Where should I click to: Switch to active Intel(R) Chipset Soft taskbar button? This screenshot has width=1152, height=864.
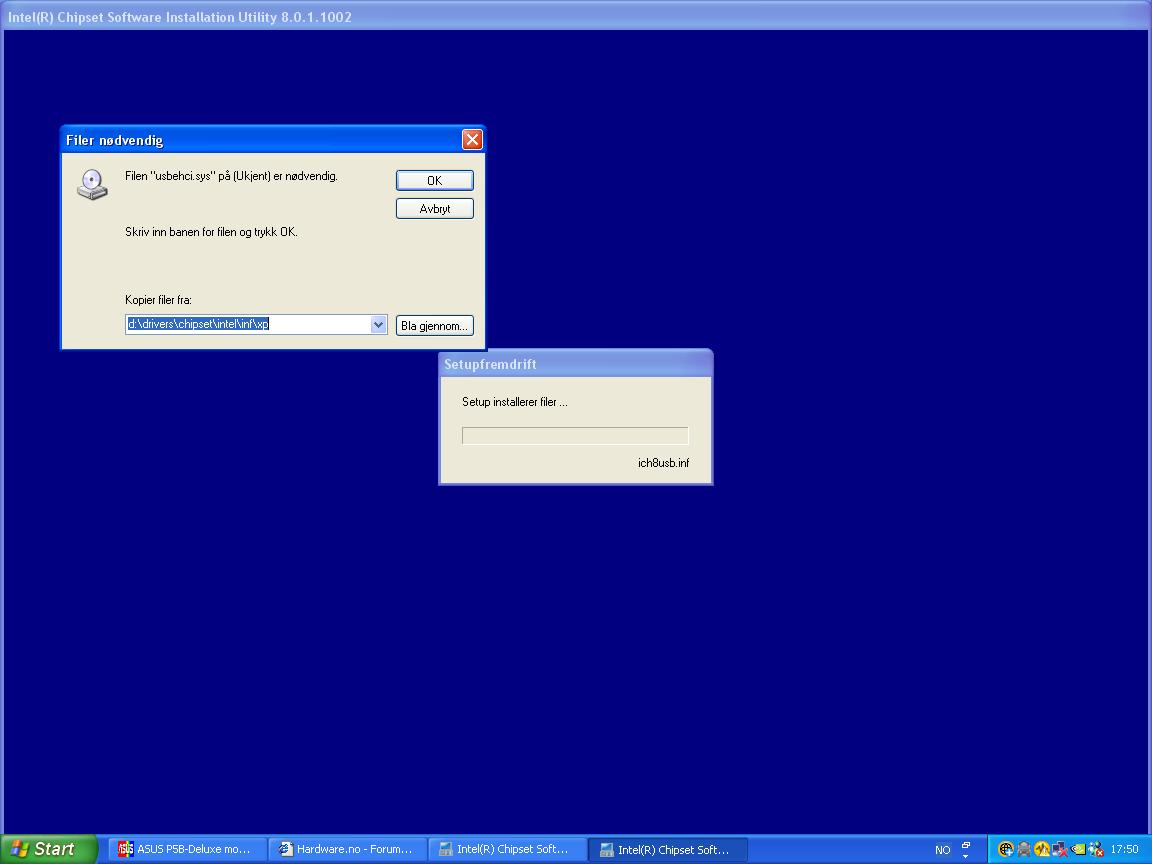click(x=668, y=849)
